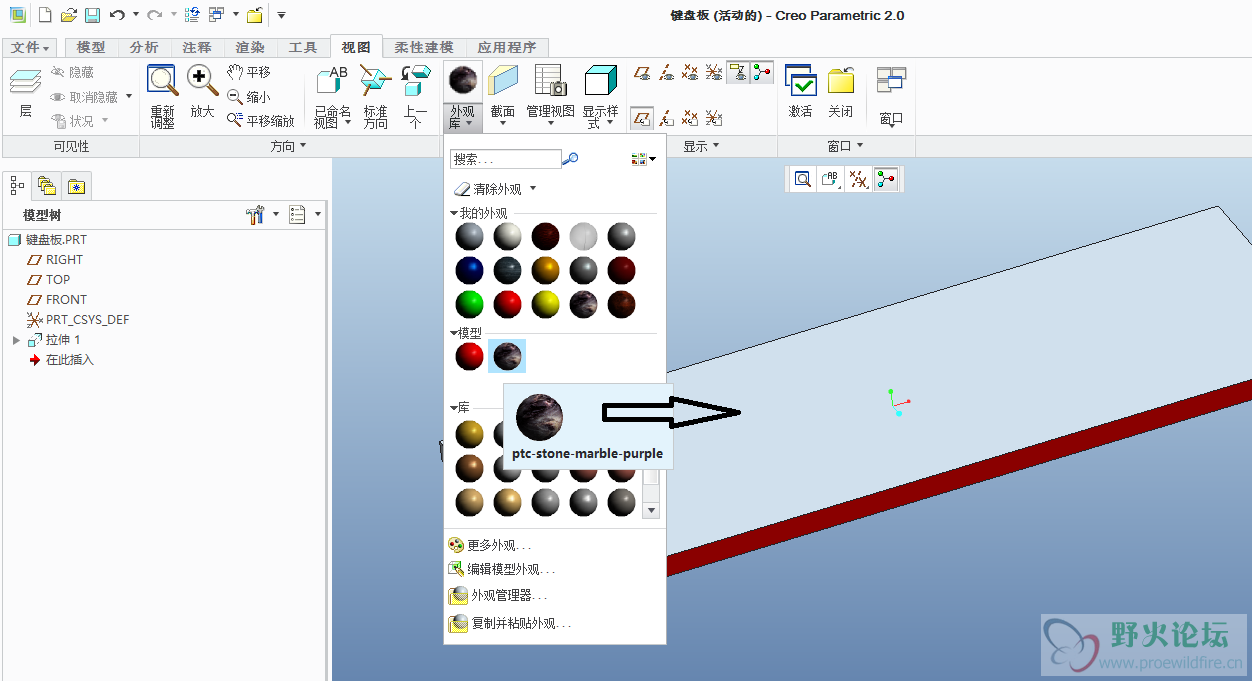The height and width of the screenshot is (681, 1252).
Task: Toggle spin center display in the ribbon
Action: [x=762, y=72]
